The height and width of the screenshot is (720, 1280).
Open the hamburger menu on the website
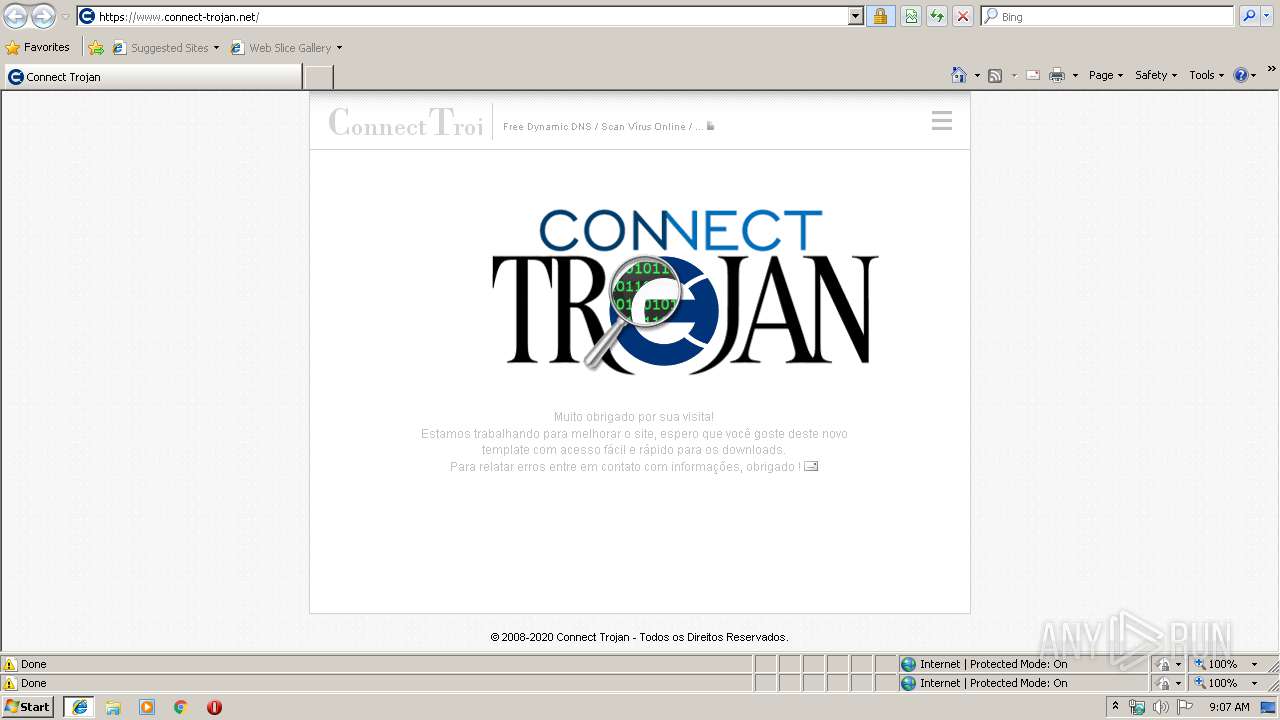941,121
